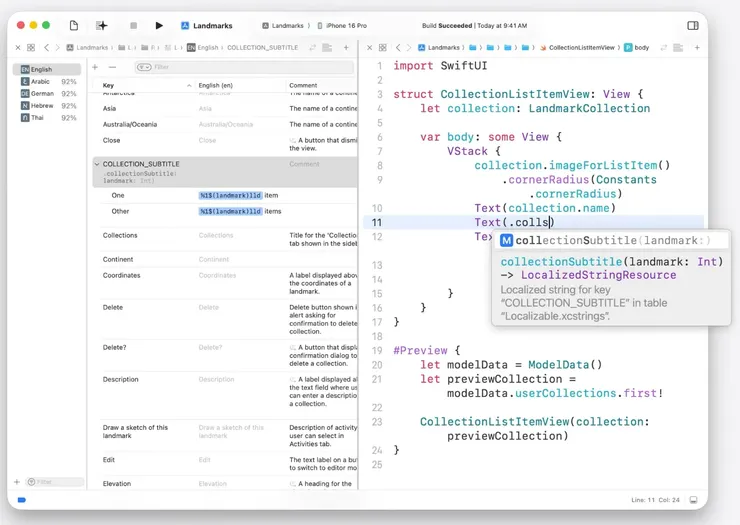
Task: Select German language at 92%
Action: (47, 93)
